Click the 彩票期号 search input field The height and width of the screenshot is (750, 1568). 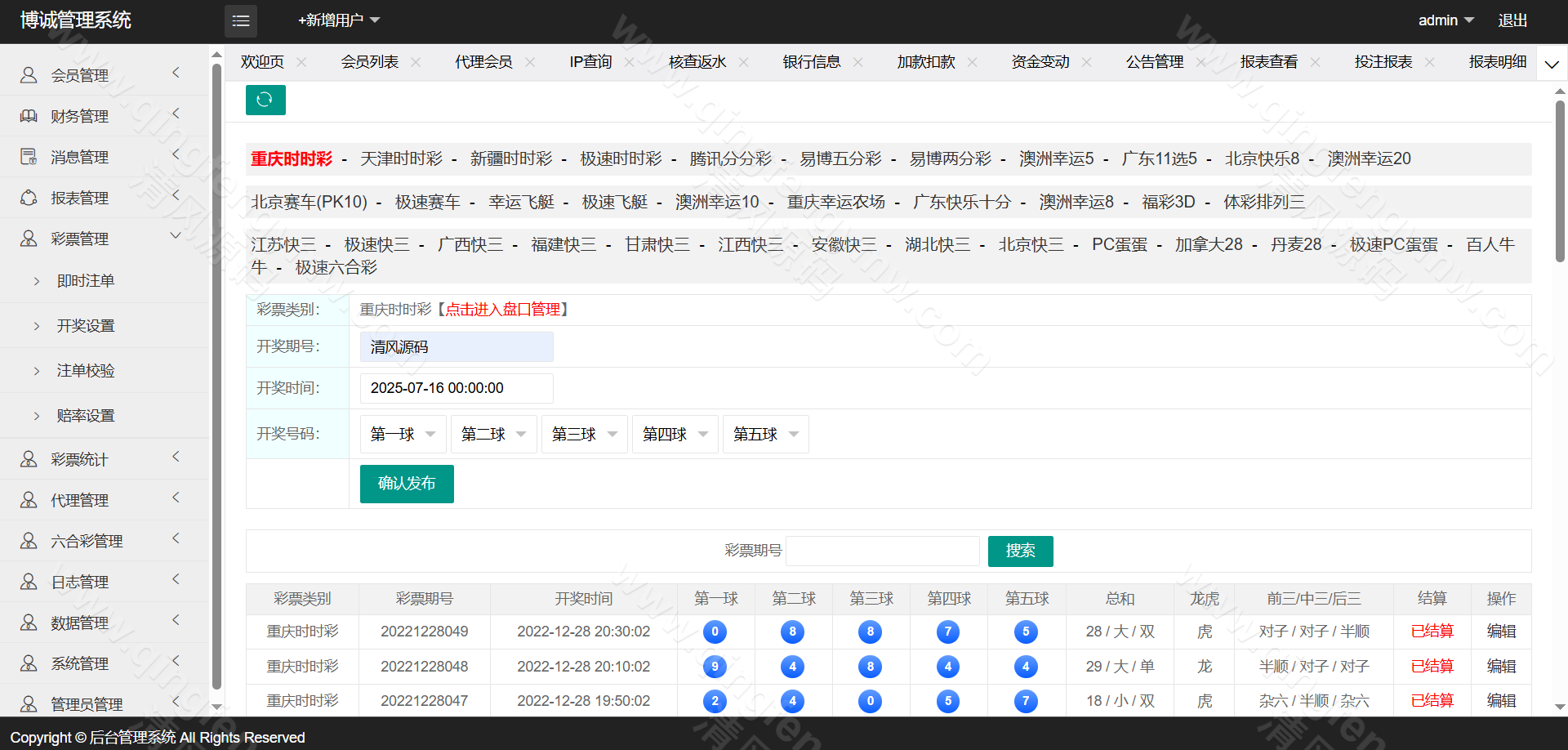click(x=882, y=551)
